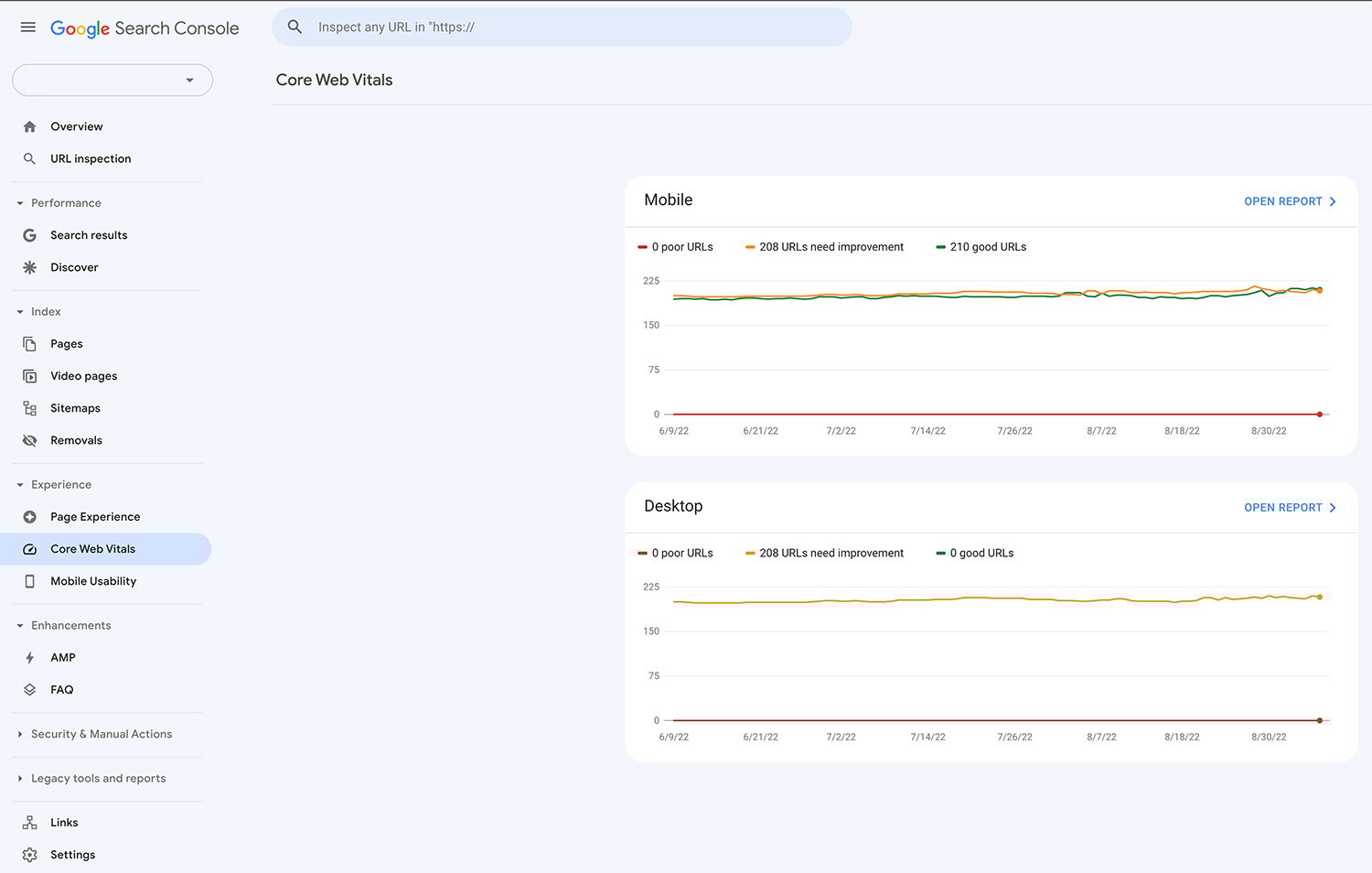This screenshot has height=873, width=1372.
Task: Open the property selector dropdown
Action: (113, 80)
